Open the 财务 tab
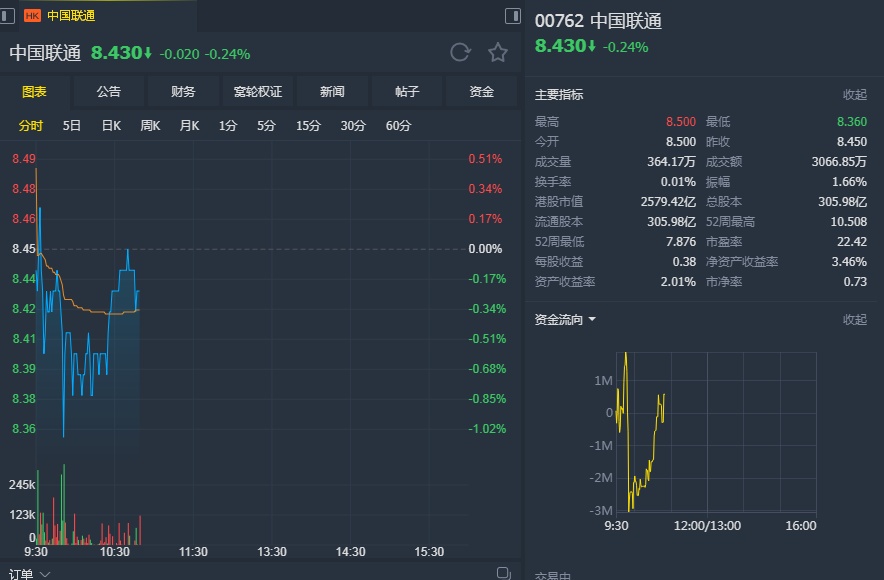 (183, 92)
